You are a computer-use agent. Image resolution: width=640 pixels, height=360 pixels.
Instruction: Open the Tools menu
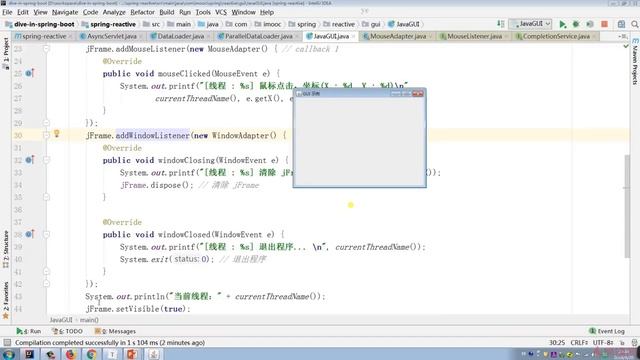pos(203,12)
